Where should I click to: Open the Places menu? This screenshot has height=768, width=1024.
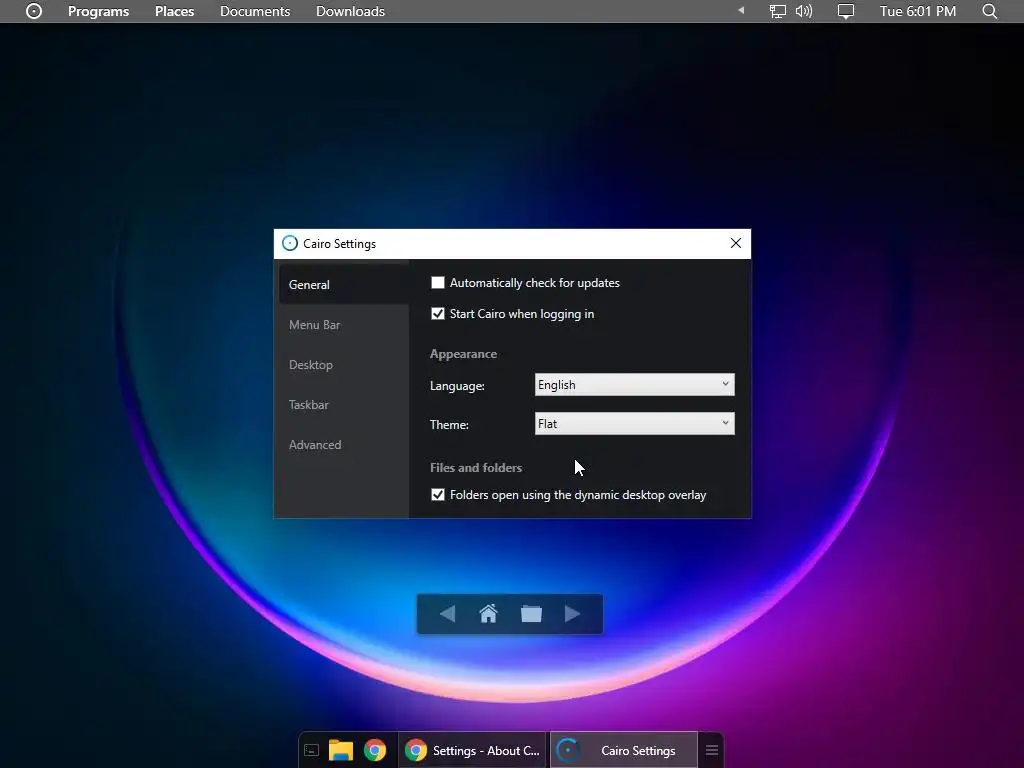click(174, 11)
